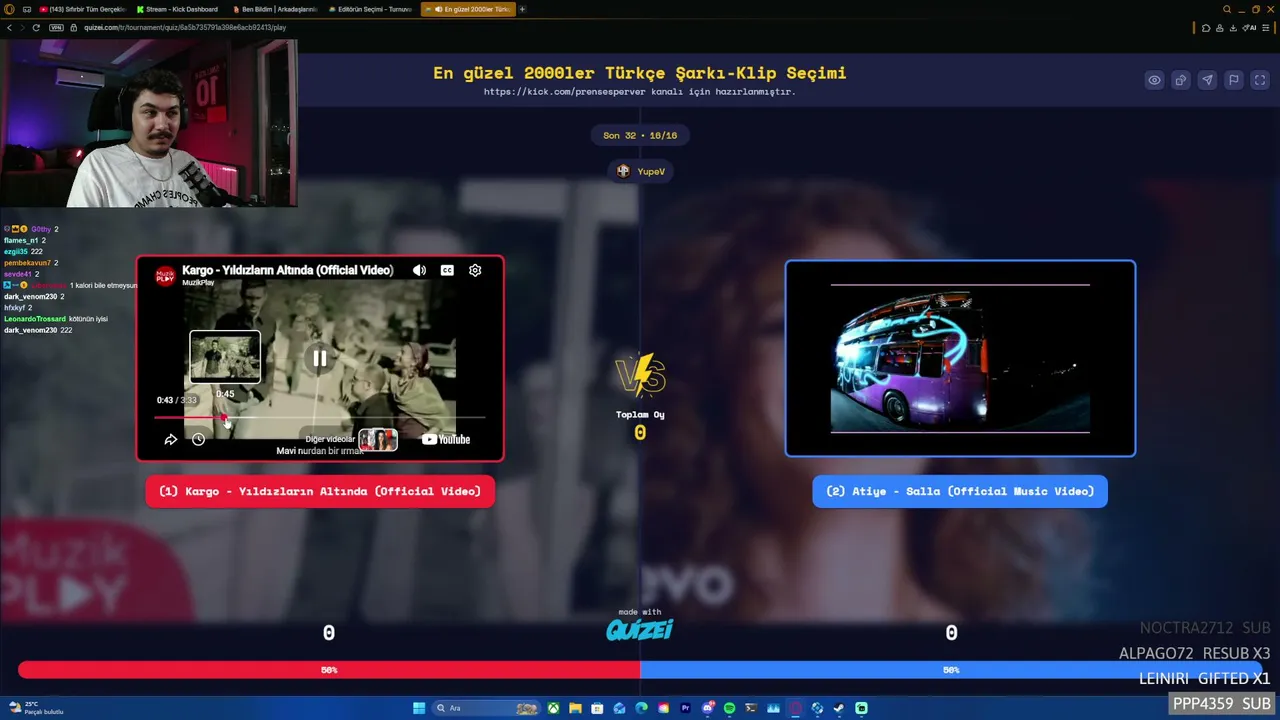The width and height of the screenshot is (1280, 720).
Task: Switch to the Editörün Seçimi tab
Action: click(x=369, y=9)
